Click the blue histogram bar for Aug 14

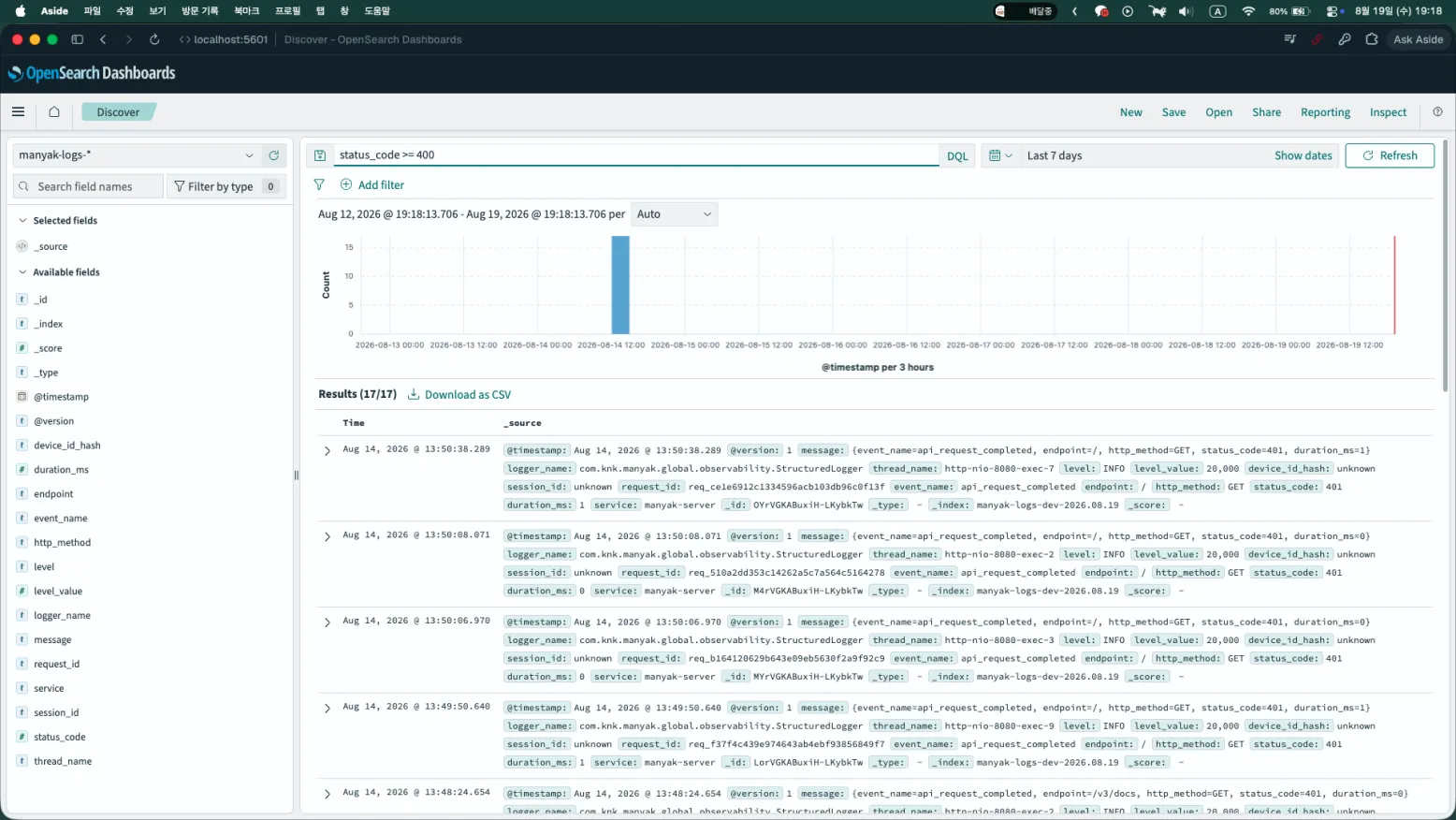pyautogui.click(x=620, y=285)
